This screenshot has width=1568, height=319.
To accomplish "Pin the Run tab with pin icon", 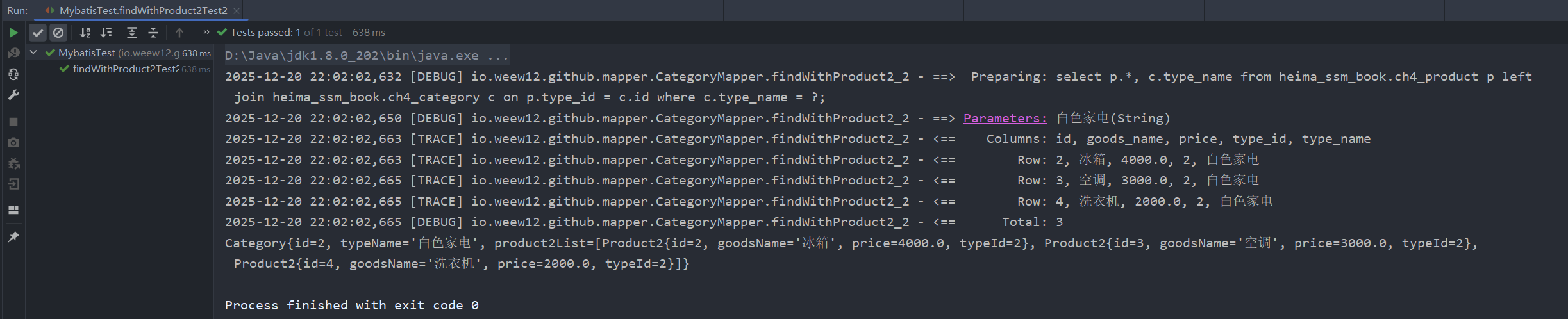I will point(13,237).
